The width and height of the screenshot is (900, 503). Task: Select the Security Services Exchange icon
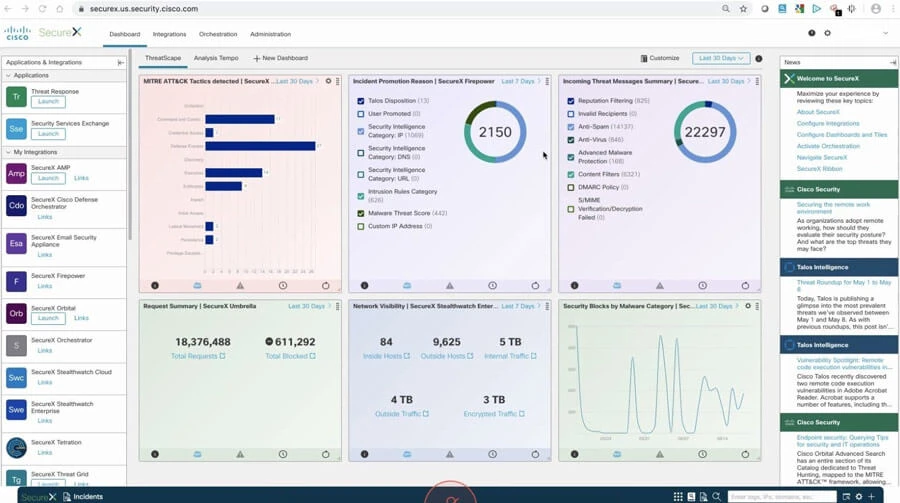16,129
